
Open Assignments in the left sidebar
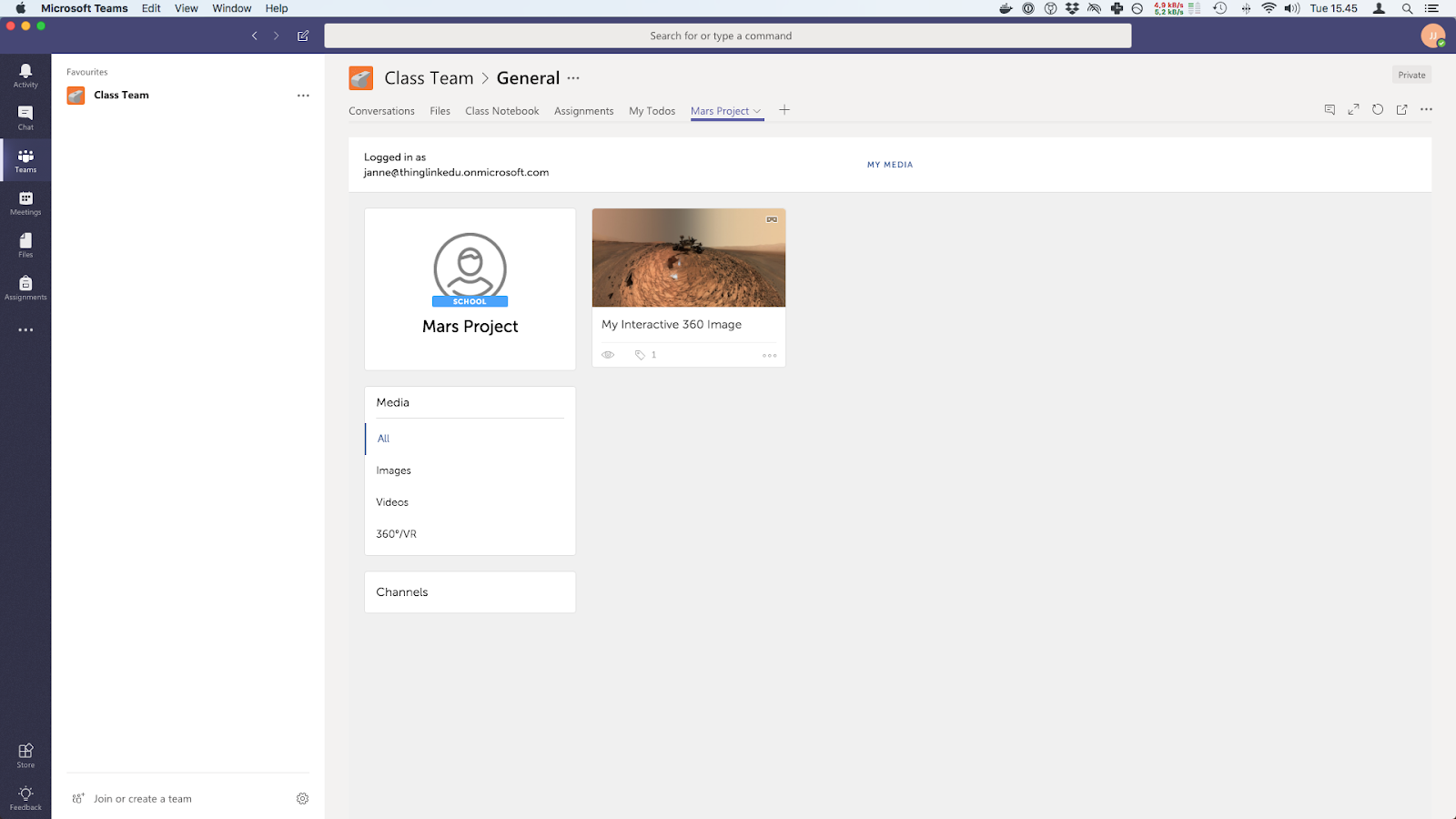tap(25, 288)
